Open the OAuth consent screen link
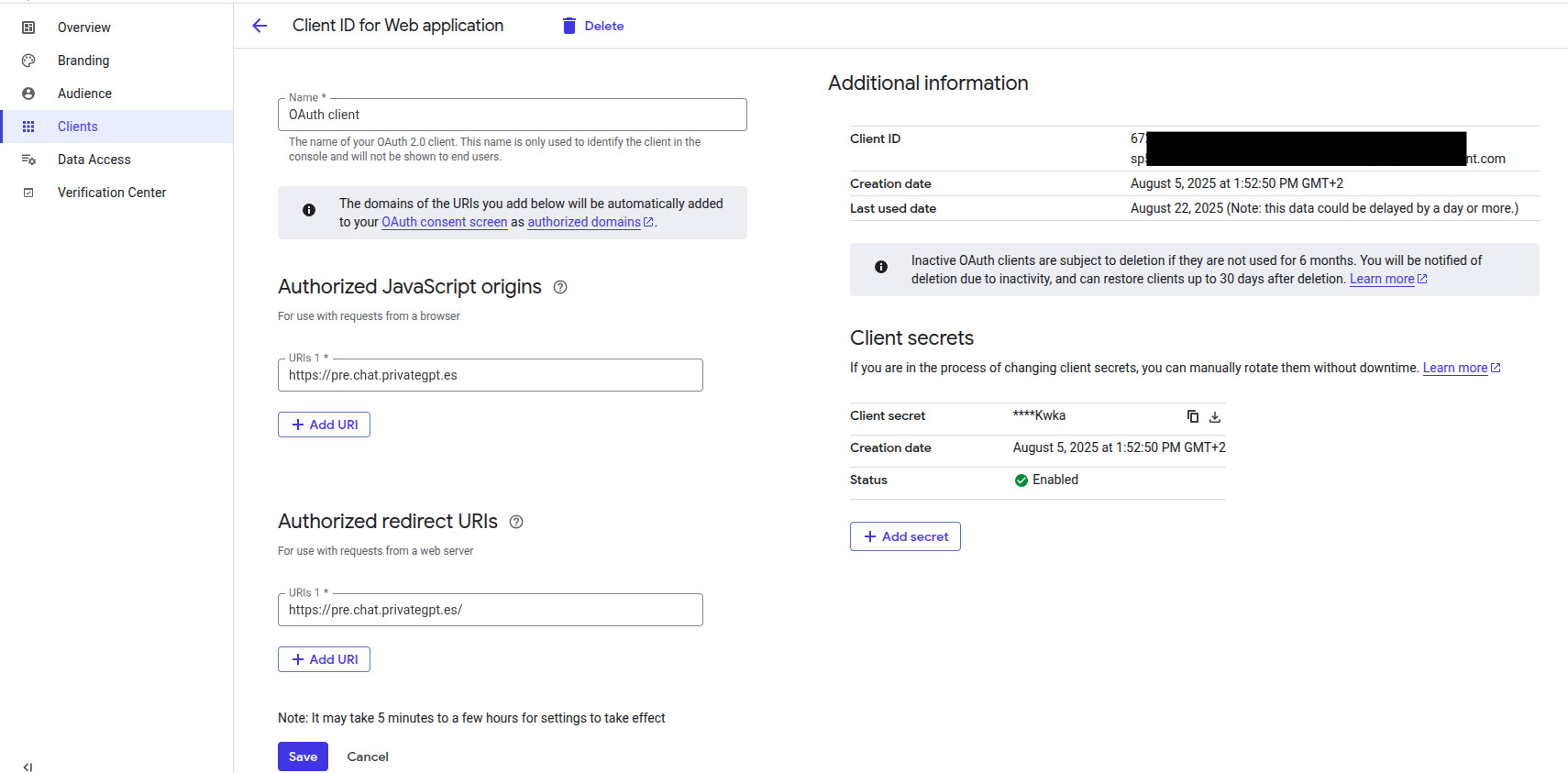1568x773 pixels. [444, 222]
